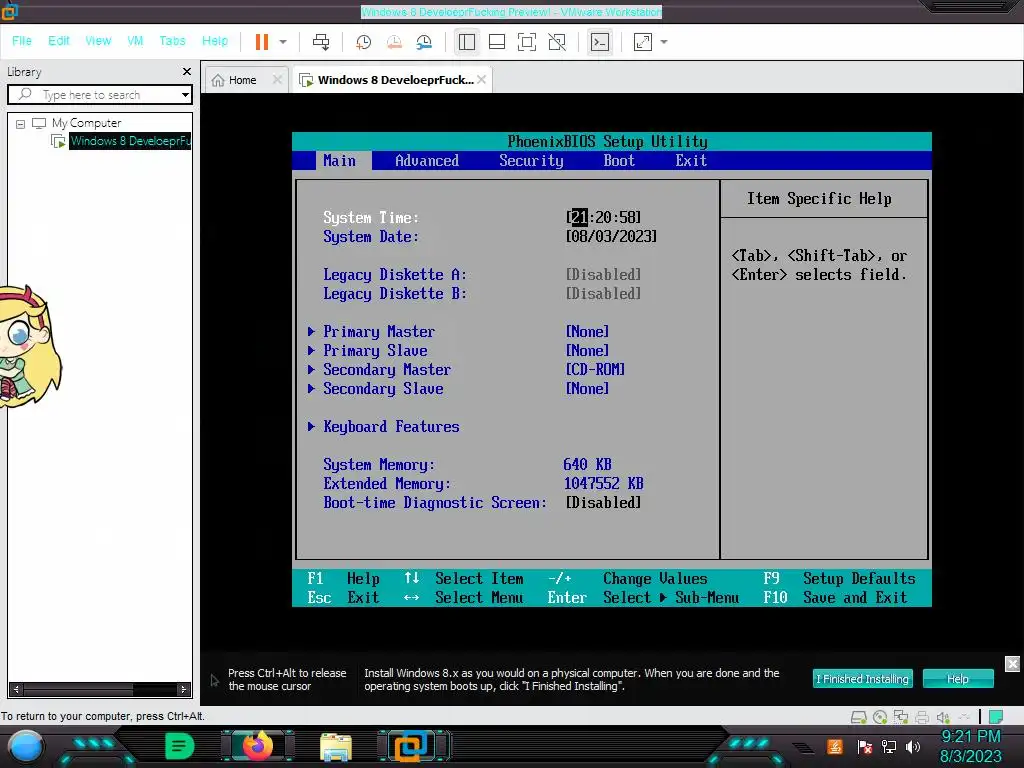Image resolution: width=1024 pixels, height=768 pixels.
Task: Click the library search field
Action: point(98,95)
